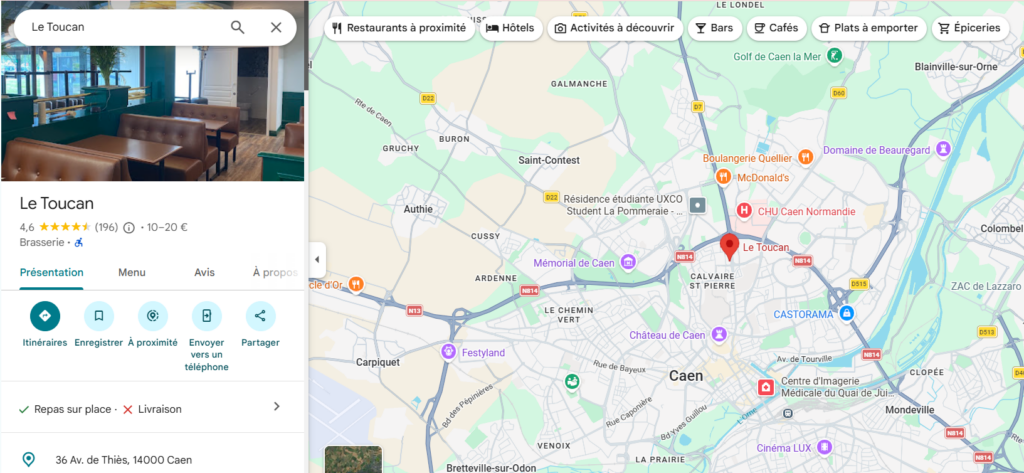Choose Plats à emporter chip
This screenshot has height=473, width=1024.
point(869,28)
